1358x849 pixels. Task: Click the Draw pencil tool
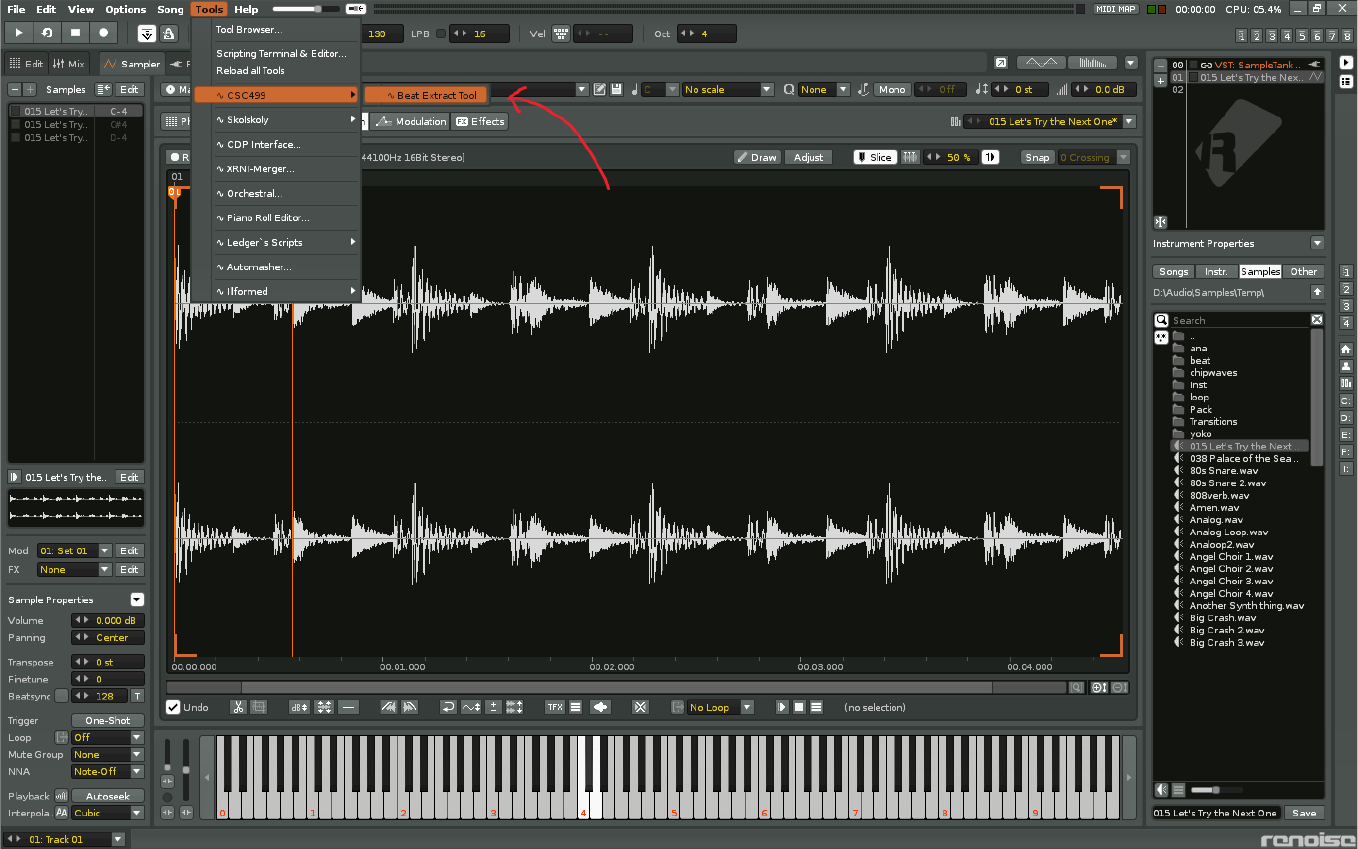pyautogui.click(x=757, y=157)
